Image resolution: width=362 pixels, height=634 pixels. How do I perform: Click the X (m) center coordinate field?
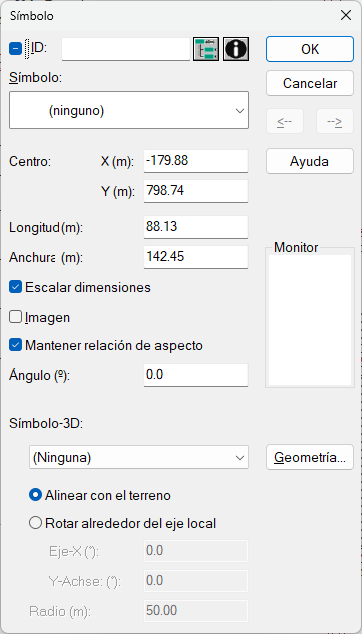196,161
